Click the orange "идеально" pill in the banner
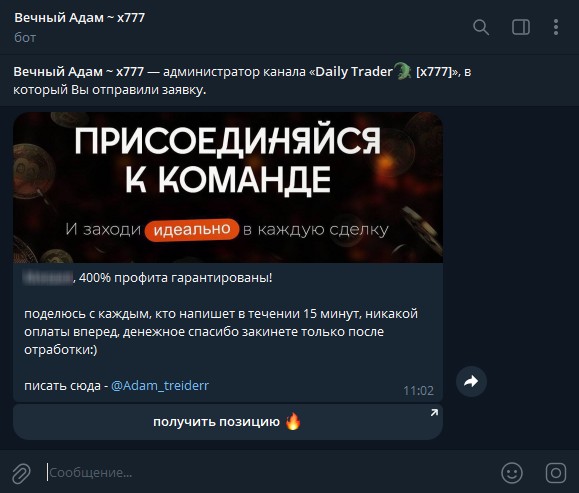Image resolution: width=579 pixels, height=493 pixels. click(x=192, y=230)
